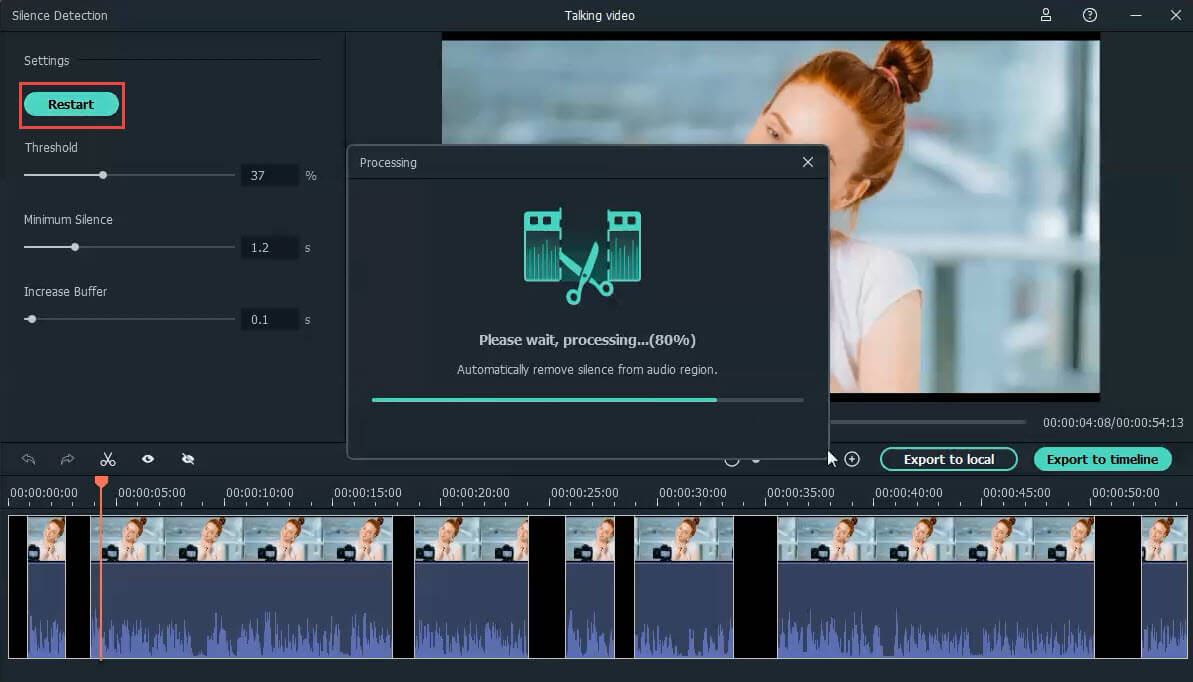Image resolution: width=1193 pixels, height=682 pixels.
Task: Select the long clip spanning 00:00:05:00 to 00:00:15:00
Action: coord(241,587)
